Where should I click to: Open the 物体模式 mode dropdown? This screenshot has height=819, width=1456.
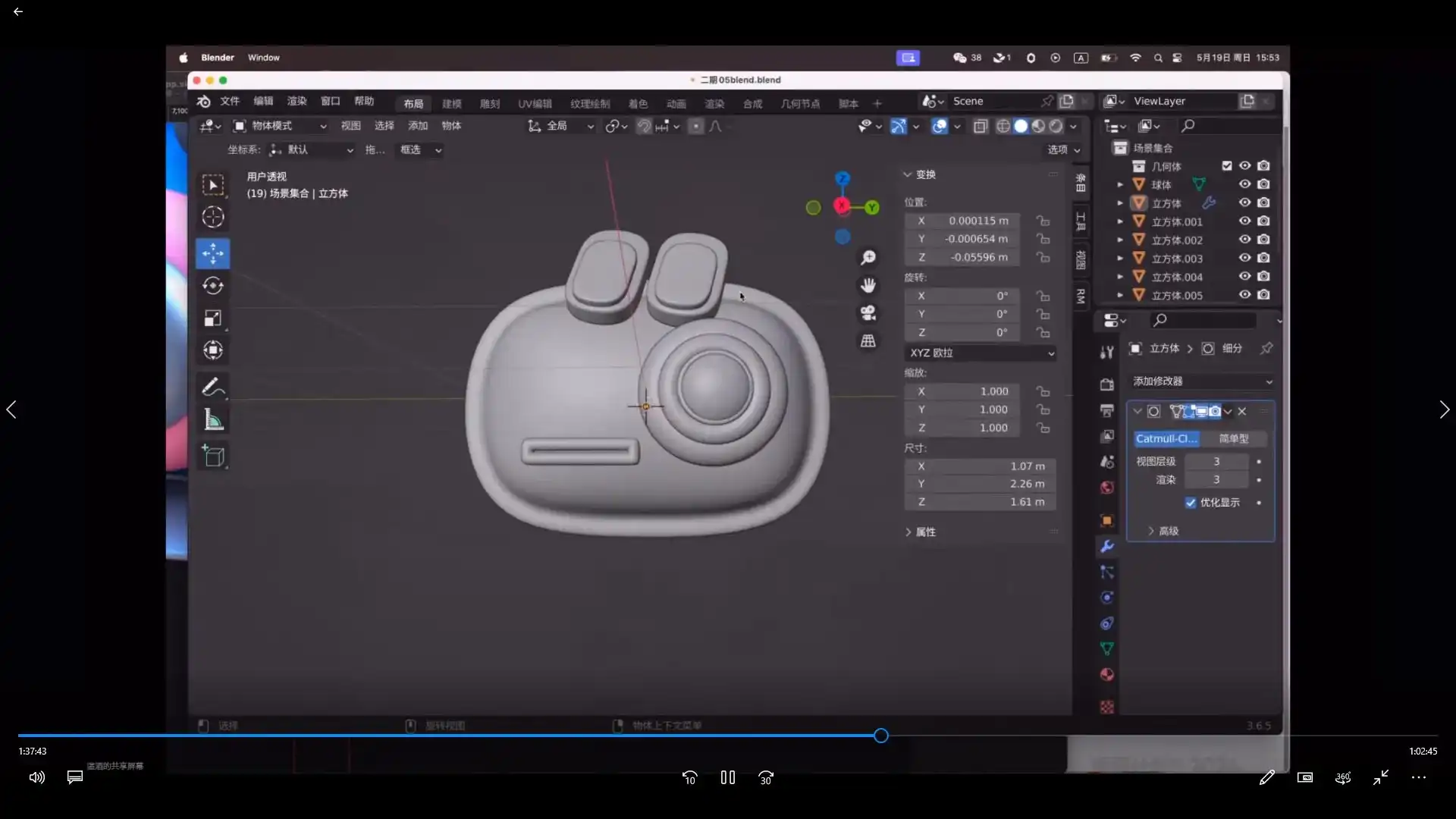pyautogui.click(x=281, y=126)
